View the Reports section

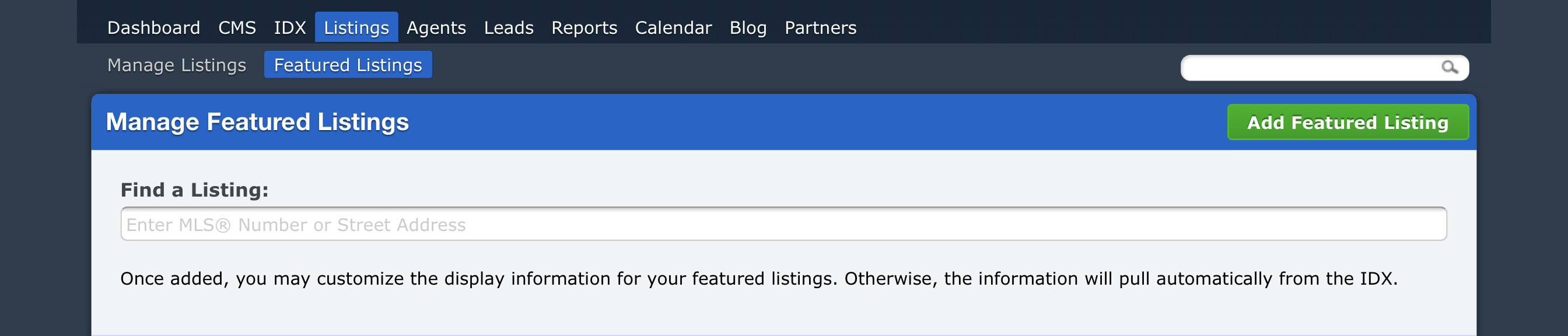coord(584,28)
